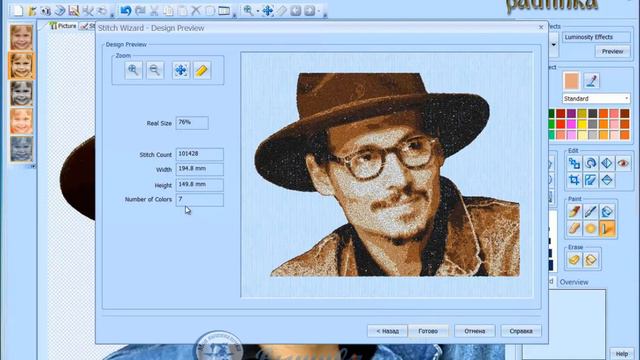Image resolution: width=640 pixels, height=360 pixels.
Task: Click the Luminosity Effects field
Action: [x=596, y=37]
